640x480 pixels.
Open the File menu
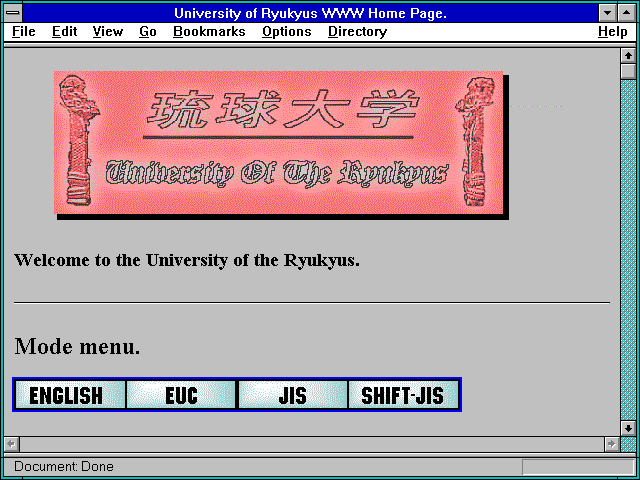pos(23,32)
